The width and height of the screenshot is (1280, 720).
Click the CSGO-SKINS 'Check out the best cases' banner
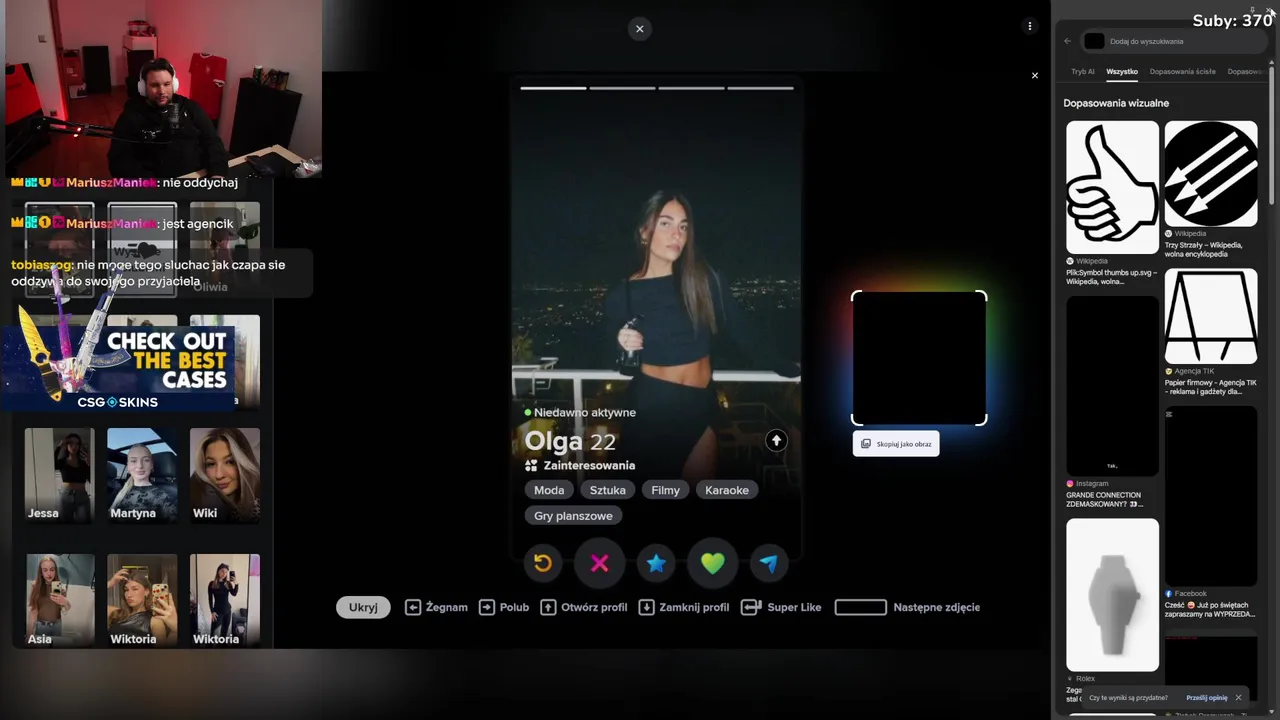pos(120,366)
